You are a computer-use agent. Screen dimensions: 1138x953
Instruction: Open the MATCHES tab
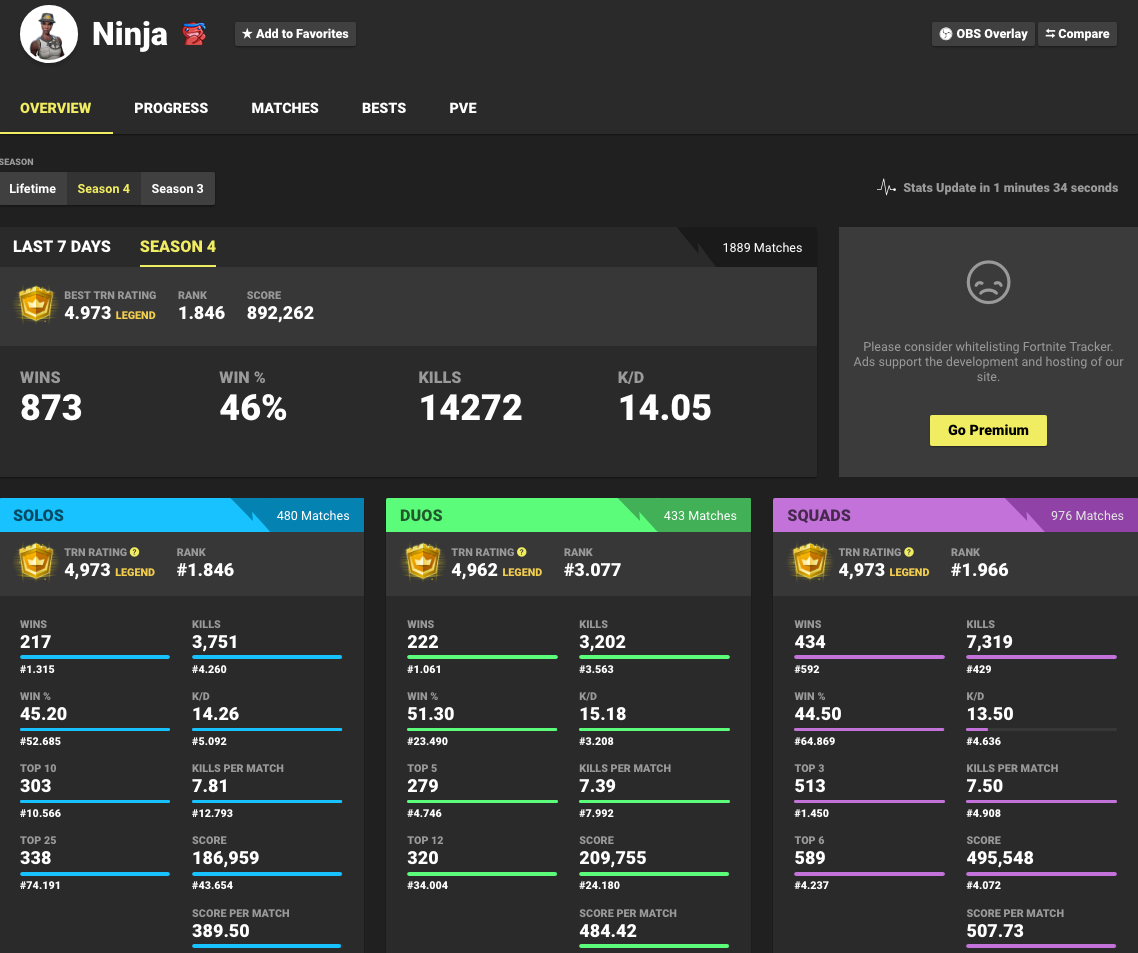tap(284, 108)
